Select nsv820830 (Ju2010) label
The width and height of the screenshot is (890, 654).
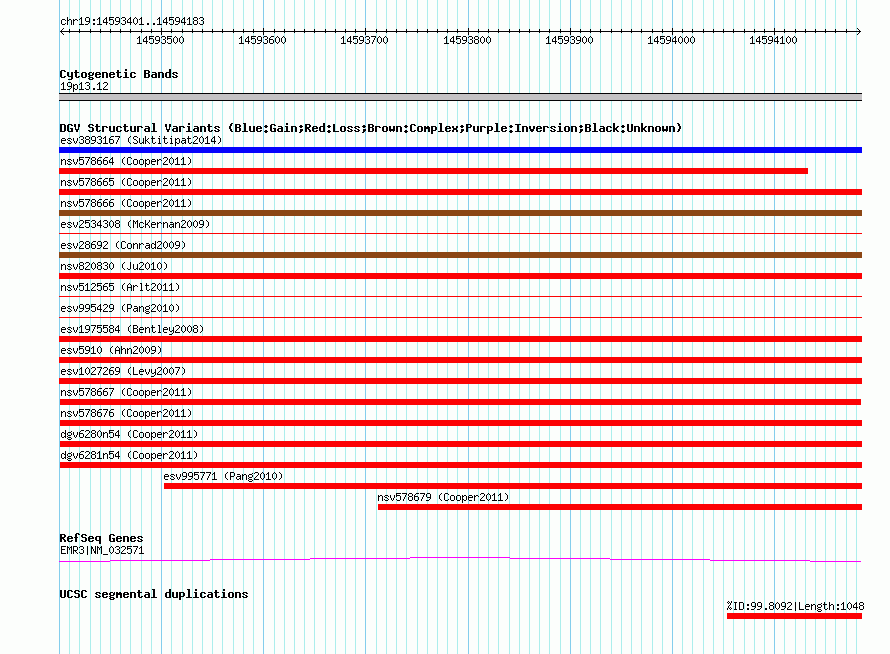(x=114, y=266)
